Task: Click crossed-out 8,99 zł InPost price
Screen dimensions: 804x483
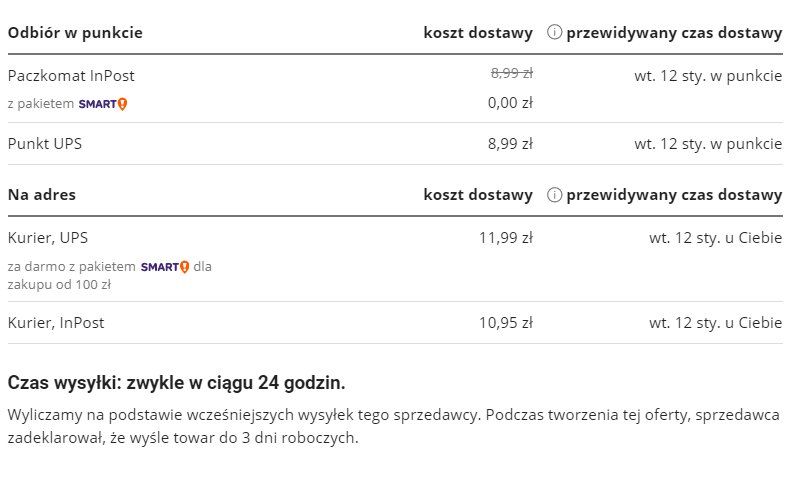Action: 511,73
